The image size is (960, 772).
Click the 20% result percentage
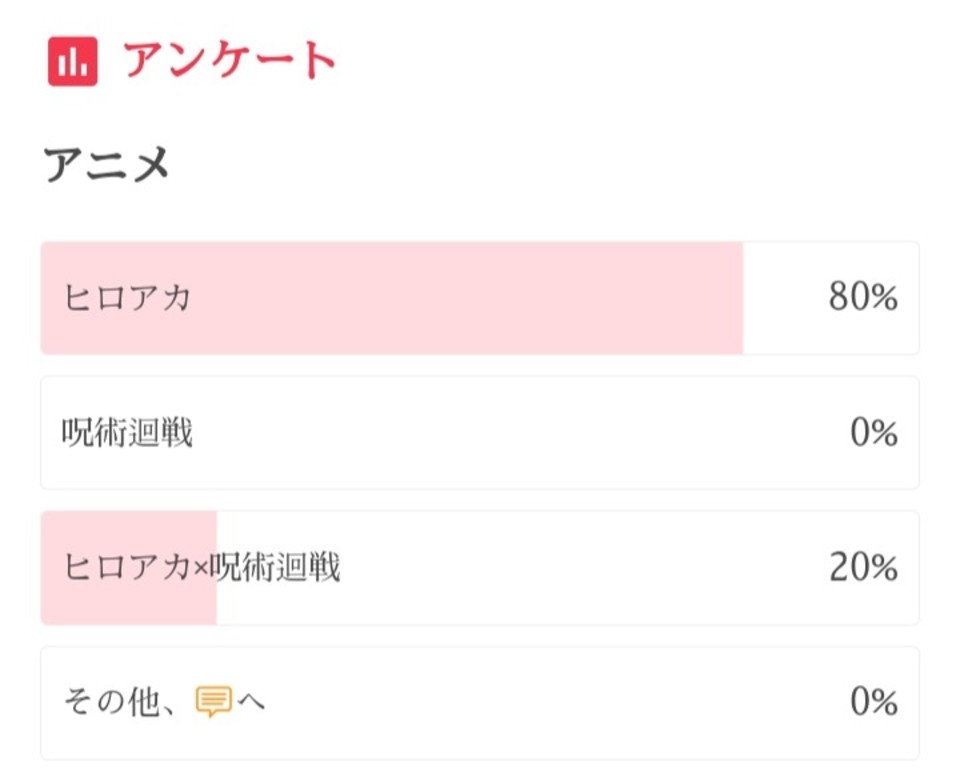click(x=863, y=567)
